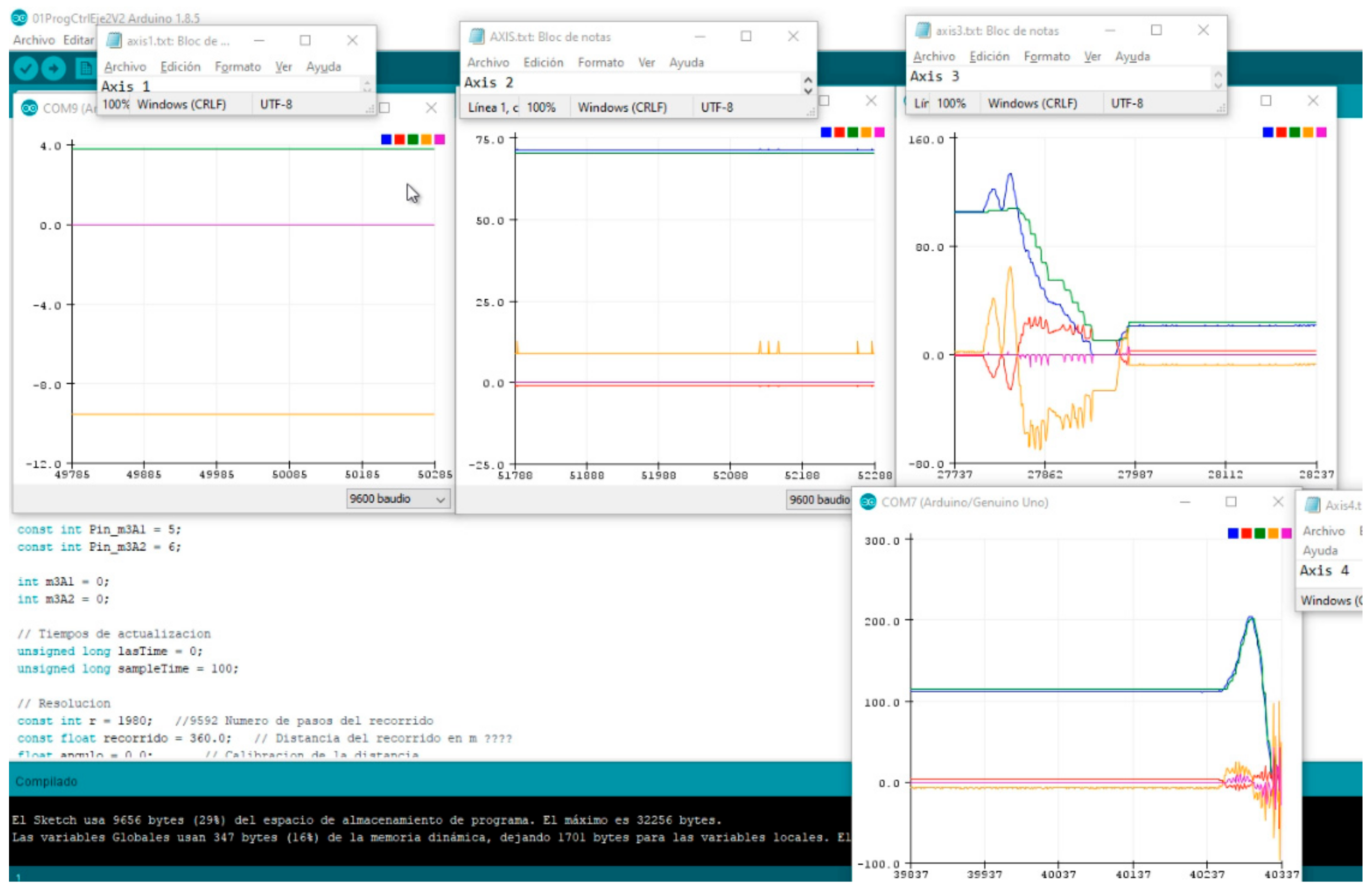Click the COM7 serial plotter window icon
This screenshot has width=1372, height=889.
[x=868, y=502]
